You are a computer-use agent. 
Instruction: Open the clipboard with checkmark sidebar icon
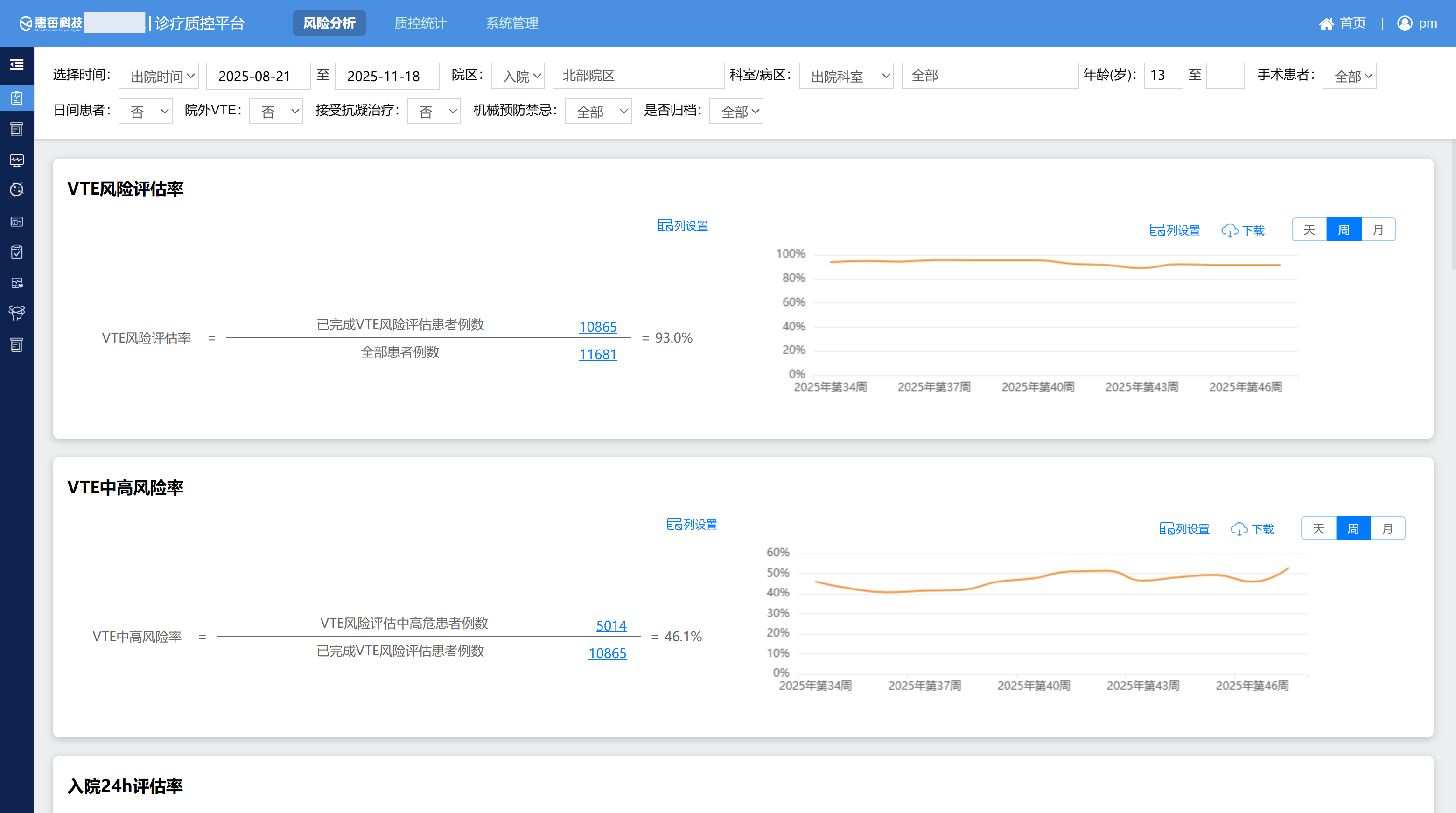[x=17, y=252]
